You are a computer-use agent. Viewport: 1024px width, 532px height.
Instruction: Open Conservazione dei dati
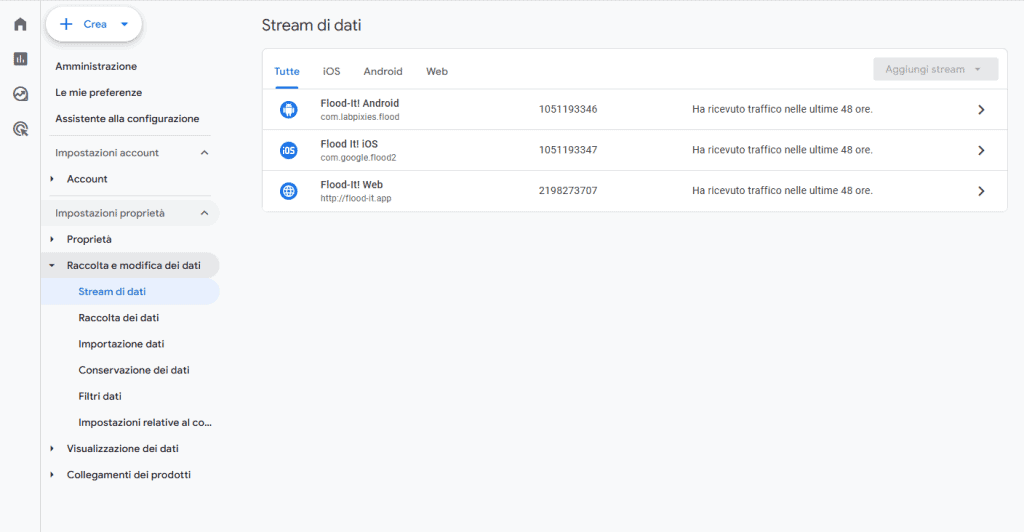(x=134, y=370)
